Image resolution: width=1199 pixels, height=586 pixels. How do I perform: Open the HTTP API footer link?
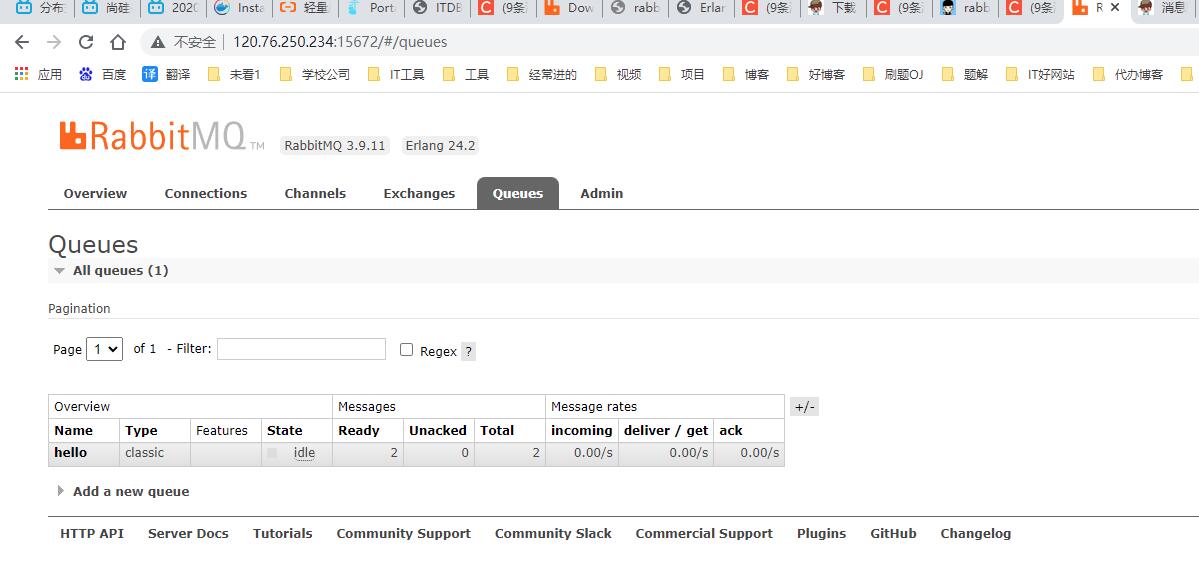click(x=92, y=534)
